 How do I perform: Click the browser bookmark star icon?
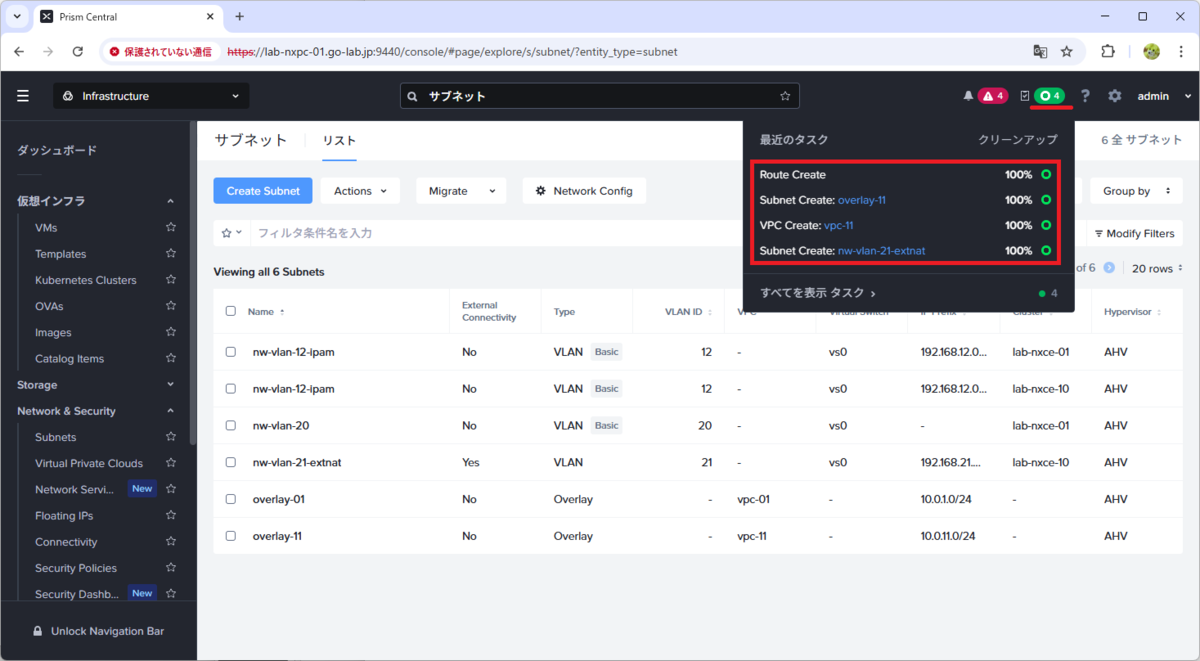pyautogui.click(x=1067, y=51)
